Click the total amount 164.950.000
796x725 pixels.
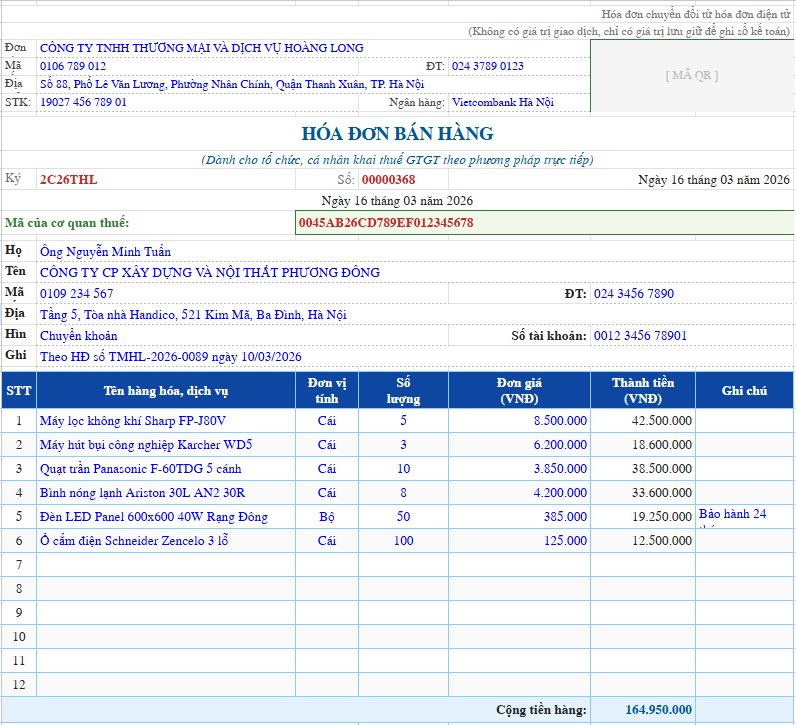pos(658,710)
